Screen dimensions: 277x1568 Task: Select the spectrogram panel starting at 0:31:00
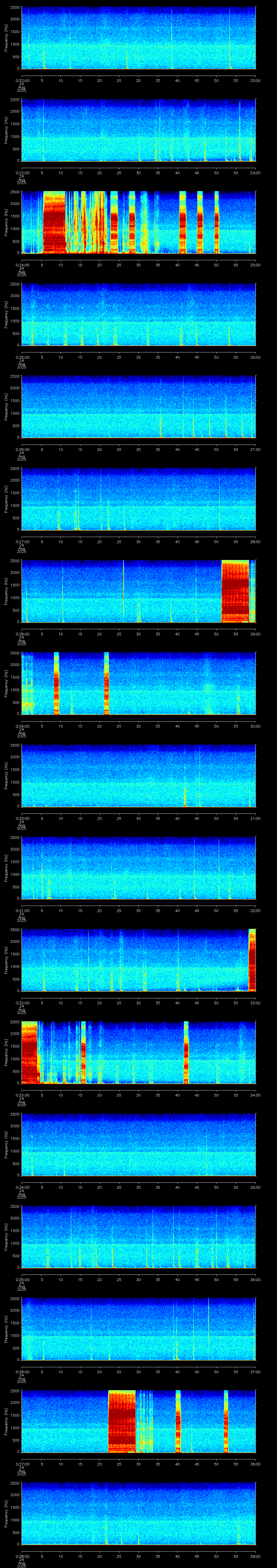tap(139, 868)
